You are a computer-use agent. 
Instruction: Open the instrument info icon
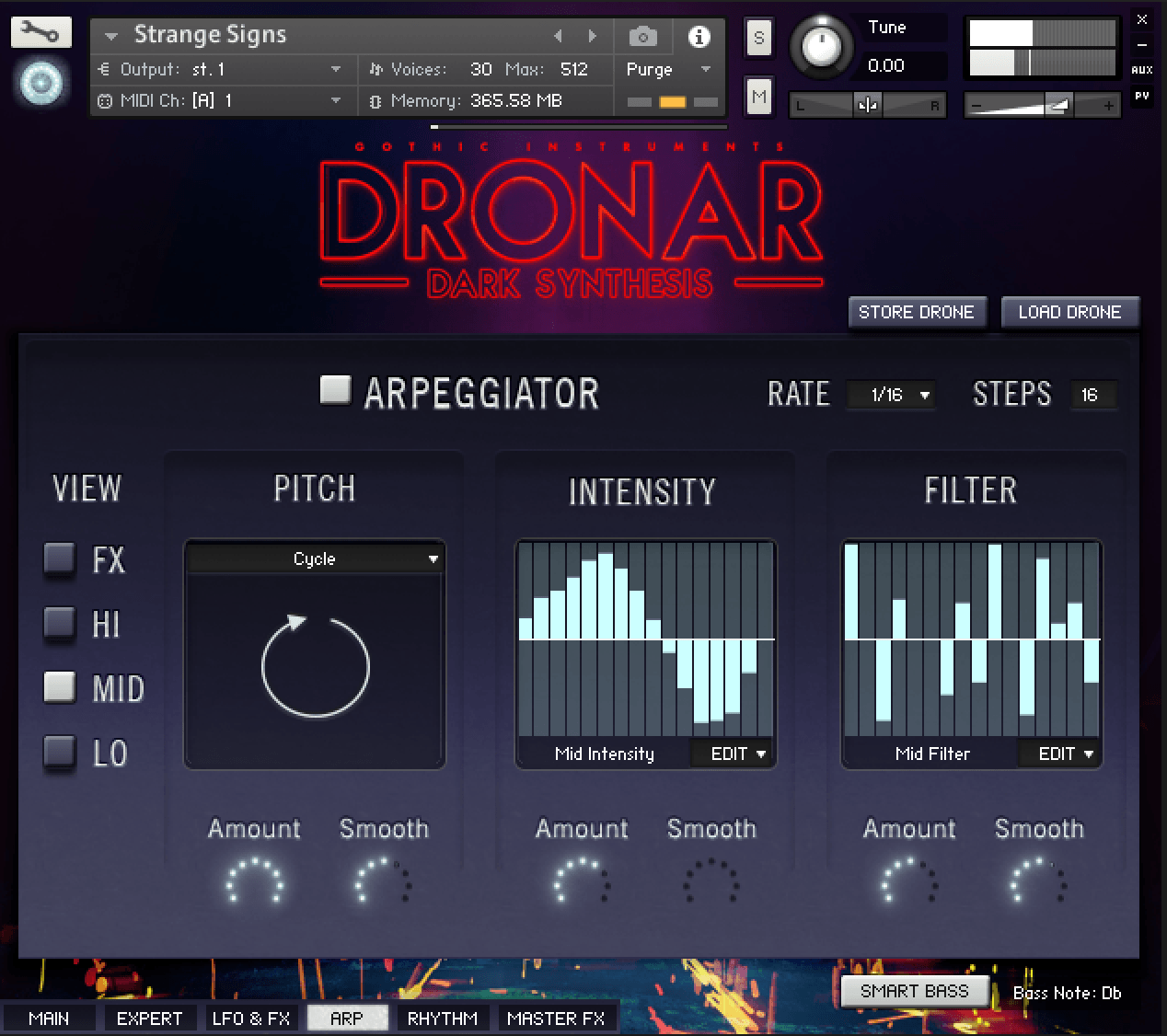[x=699, y=37]
